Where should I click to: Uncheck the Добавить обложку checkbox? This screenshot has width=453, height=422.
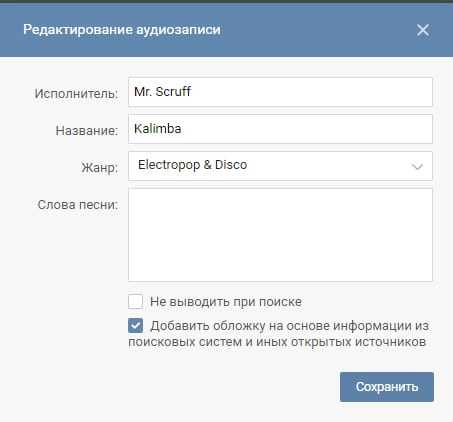point(135,325)
